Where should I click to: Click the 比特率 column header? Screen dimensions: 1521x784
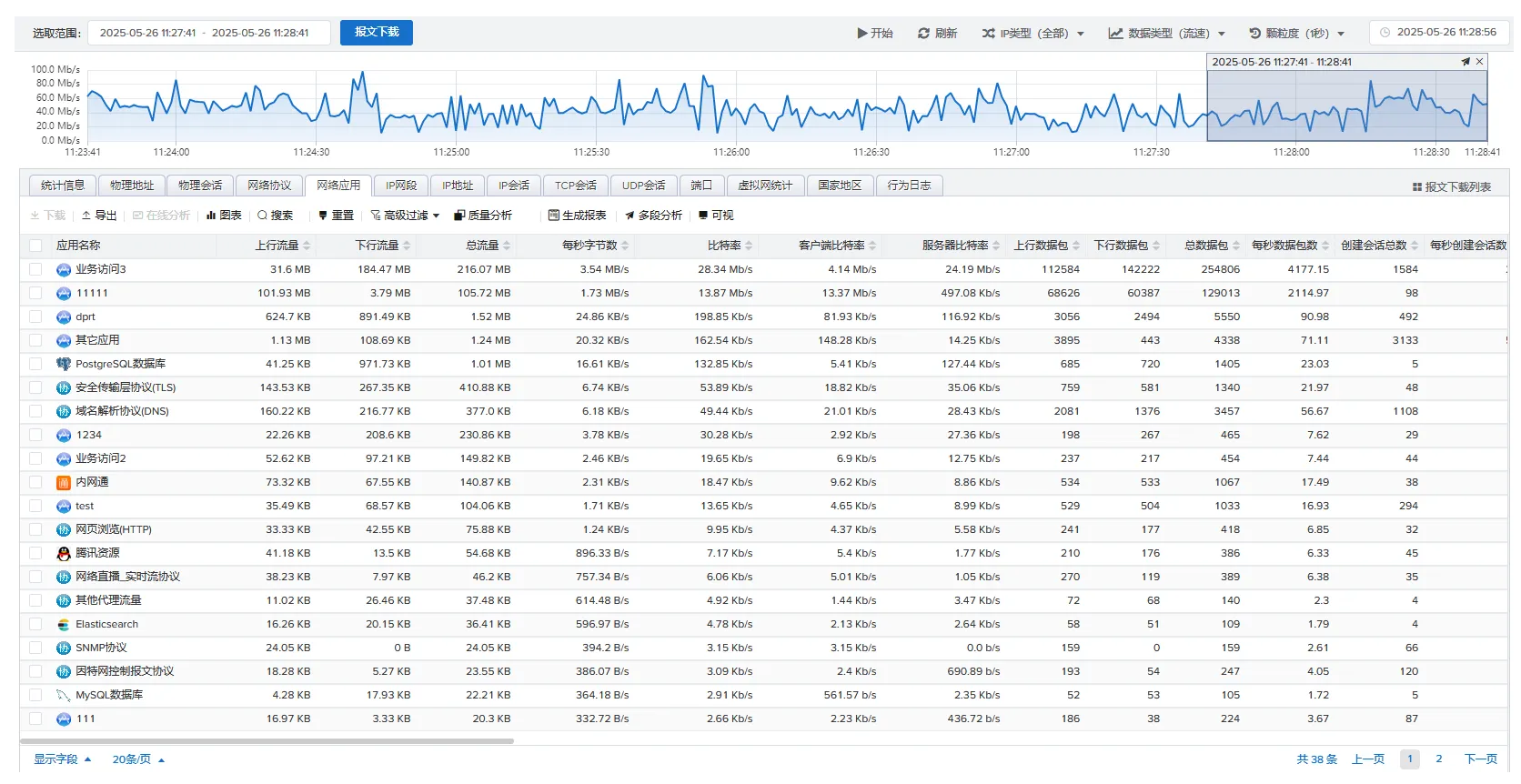point(724,246)
